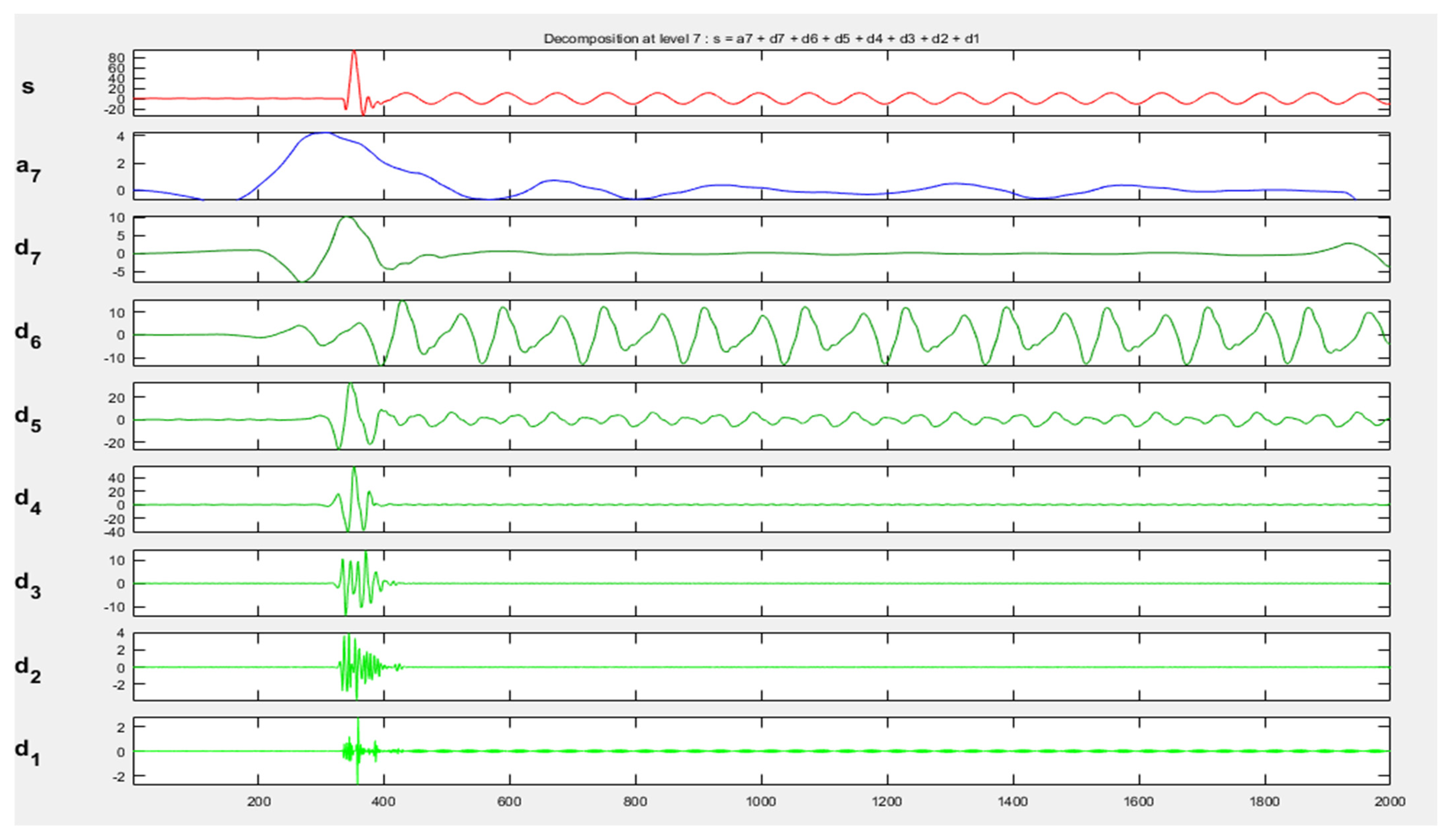The image size is (1452, 840).
Task: Click the tallest positive peak in d7 plot
Action: 347,218
